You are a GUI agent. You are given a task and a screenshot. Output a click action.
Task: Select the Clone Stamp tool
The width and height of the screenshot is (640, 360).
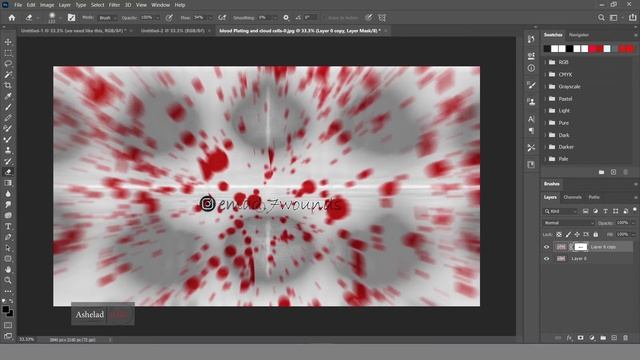coord(8,150)
